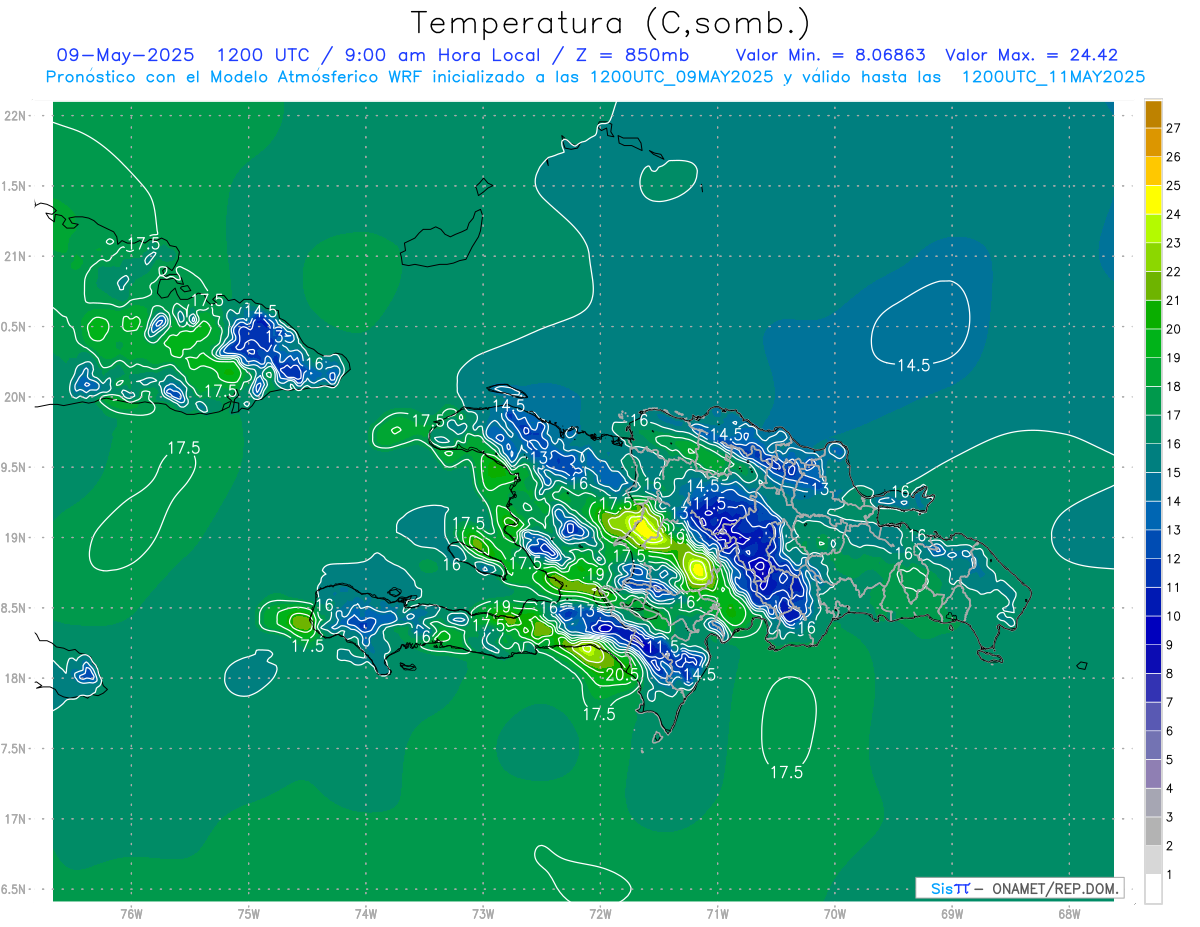
Task: Click the "70W" longitude axis label
Action: [834, 913]
